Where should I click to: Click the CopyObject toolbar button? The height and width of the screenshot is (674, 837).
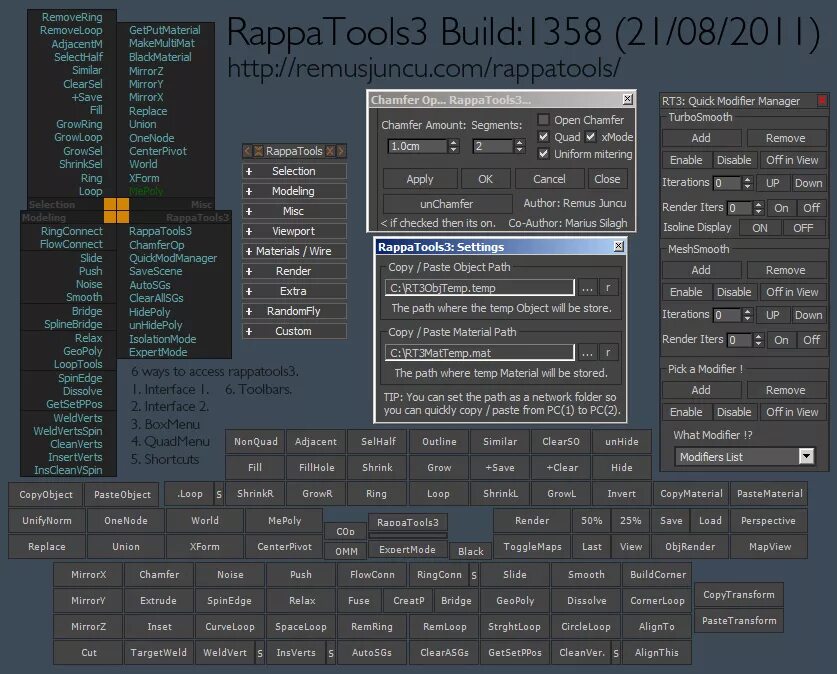[46, 495]
